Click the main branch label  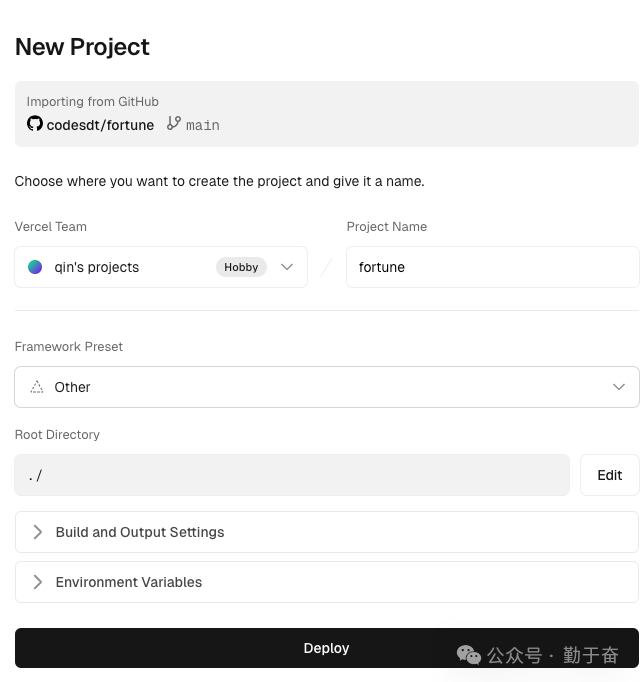[203, 125]
